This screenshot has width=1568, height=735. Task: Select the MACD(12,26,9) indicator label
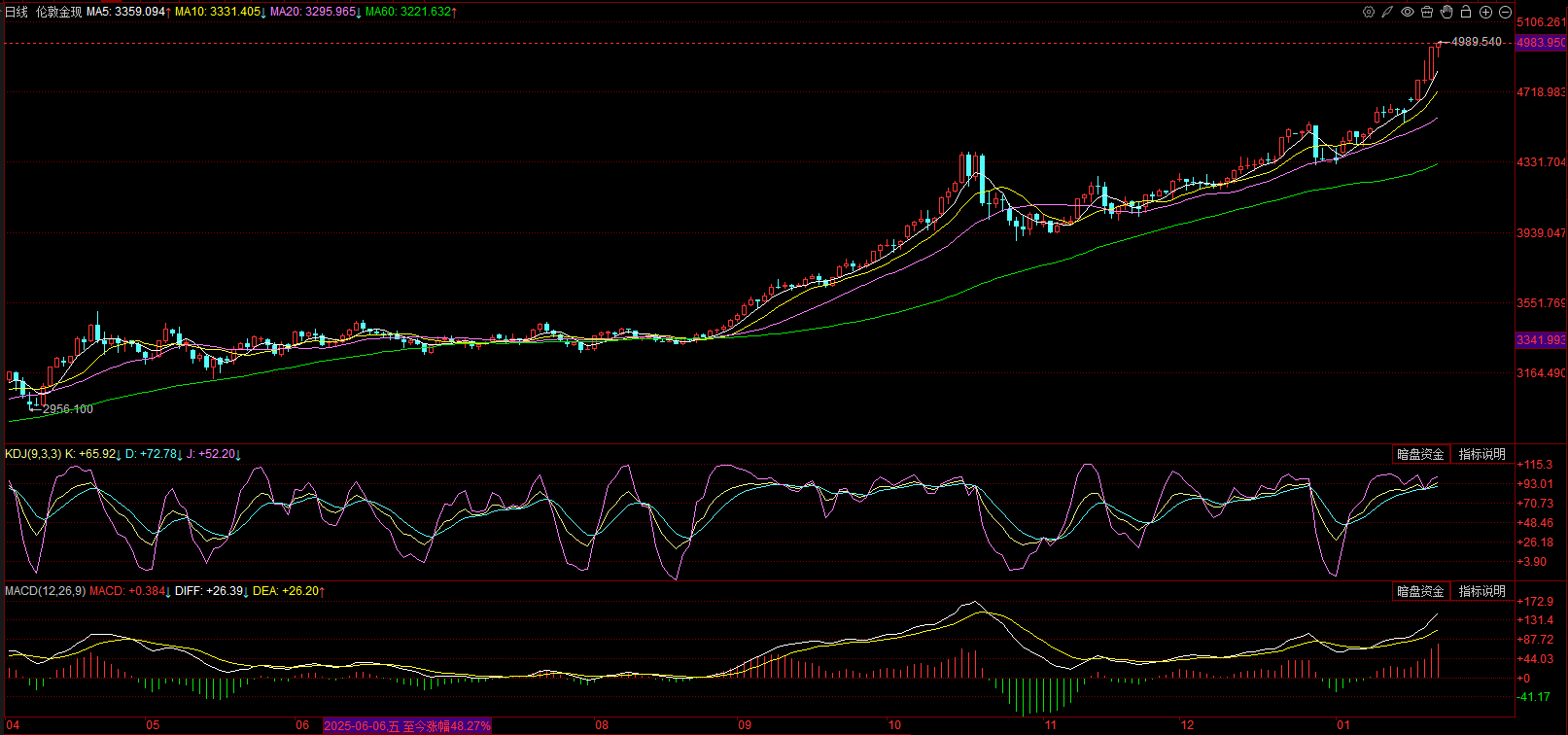coord(45,591)
